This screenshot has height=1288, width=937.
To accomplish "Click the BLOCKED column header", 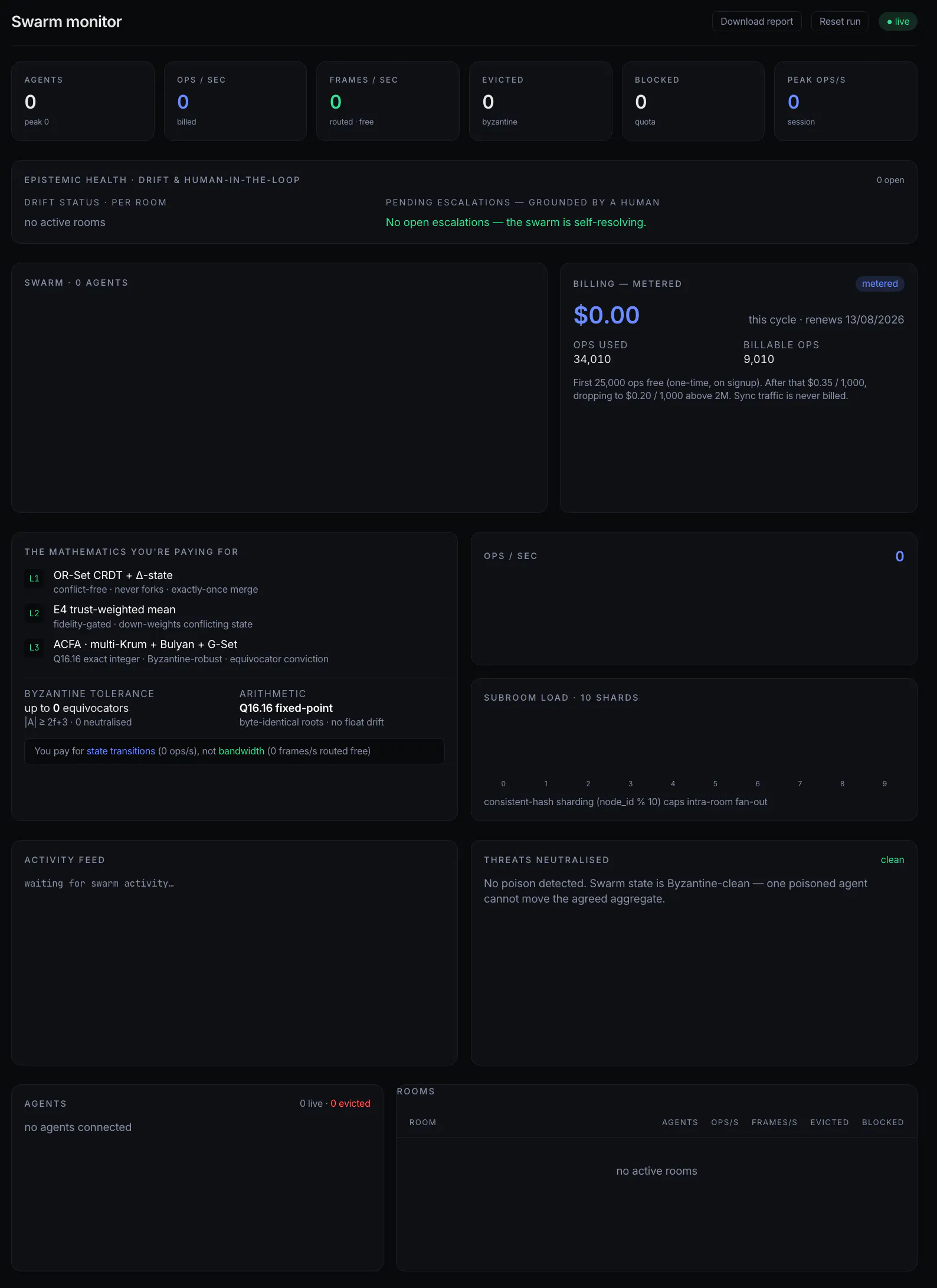I will coord(883,1122).
